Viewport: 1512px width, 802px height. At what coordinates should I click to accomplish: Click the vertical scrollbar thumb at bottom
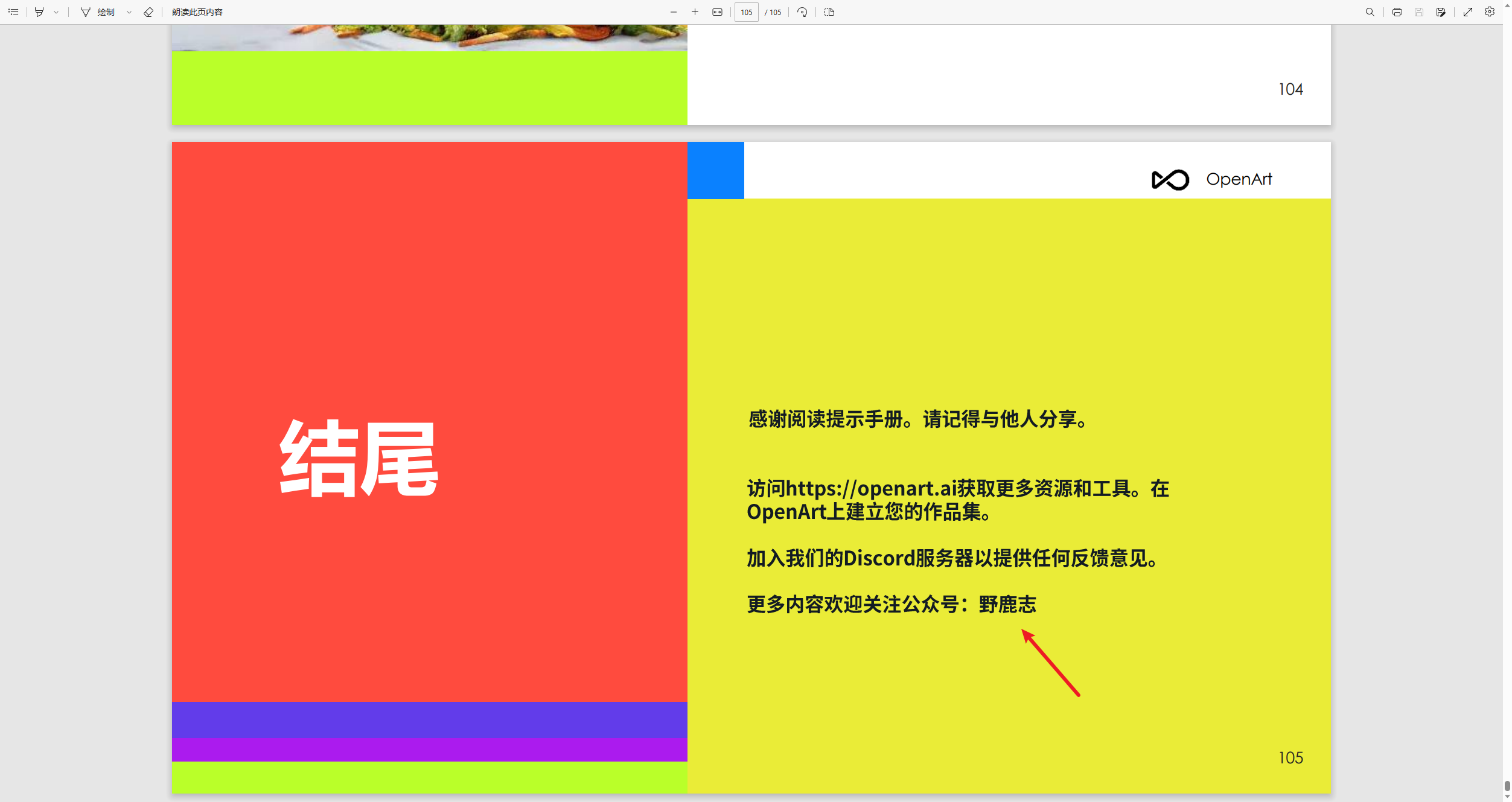pyautogui.click(x=1507, y=785)
